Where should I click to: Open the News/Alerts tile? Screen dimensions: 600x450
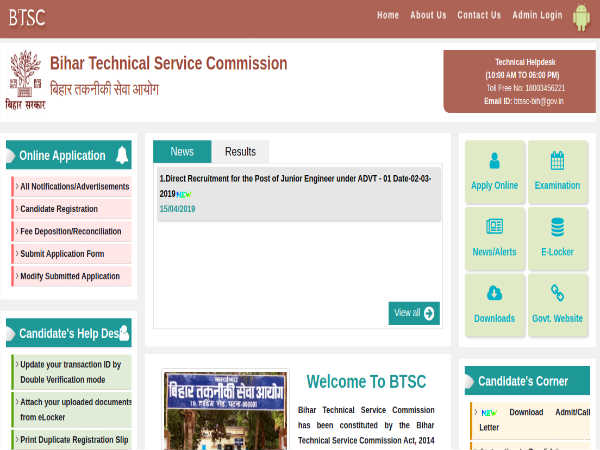click(494, 238)
